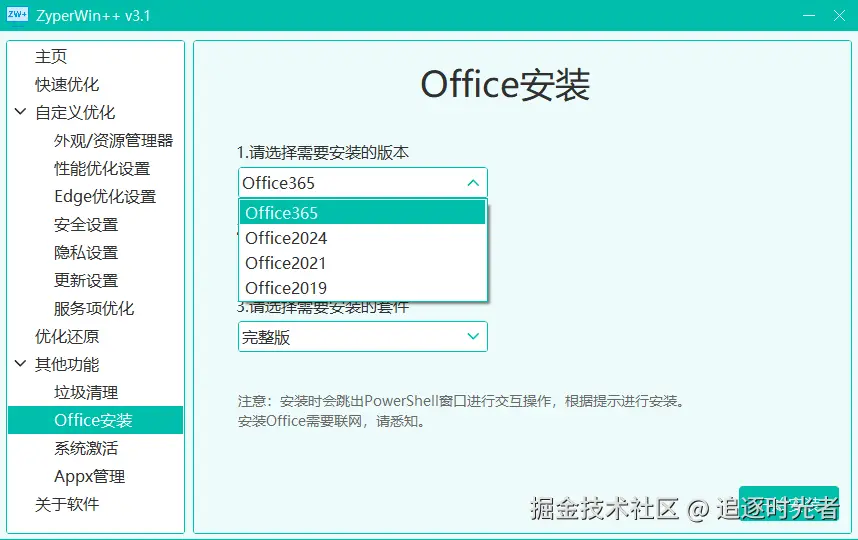
Task: Go to 快速优化 in the sidebar
Action: 67,84
